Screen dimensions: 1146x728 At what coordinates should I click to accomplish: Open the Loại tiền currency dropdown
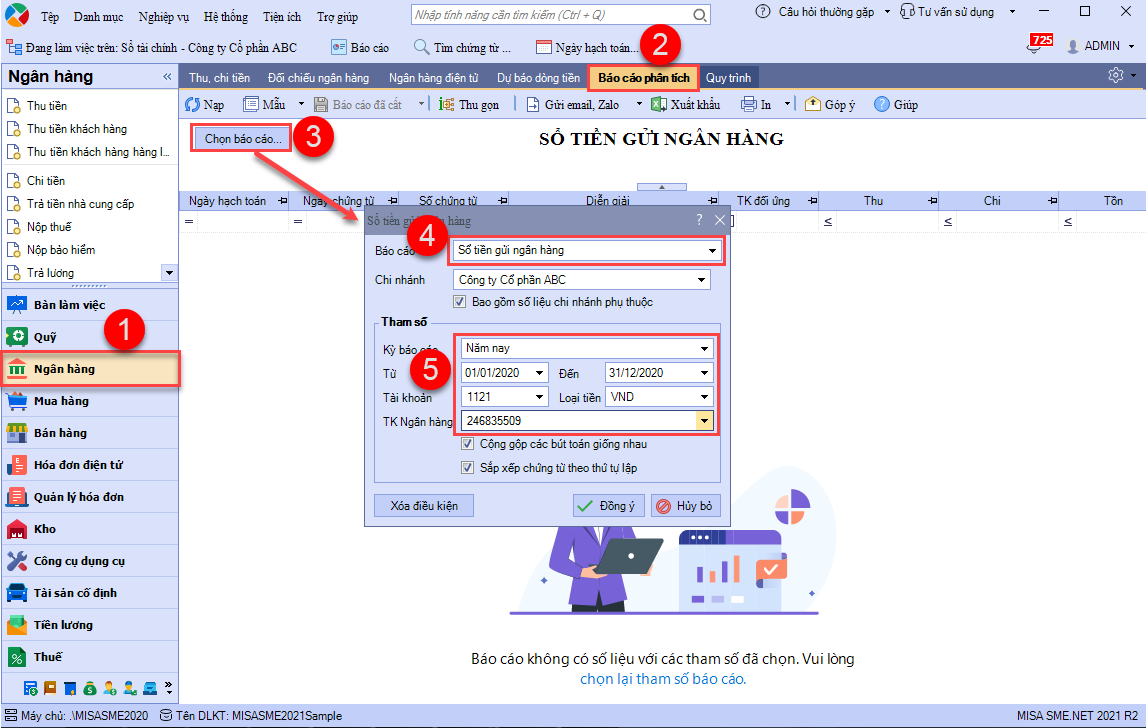pos(705,397)
